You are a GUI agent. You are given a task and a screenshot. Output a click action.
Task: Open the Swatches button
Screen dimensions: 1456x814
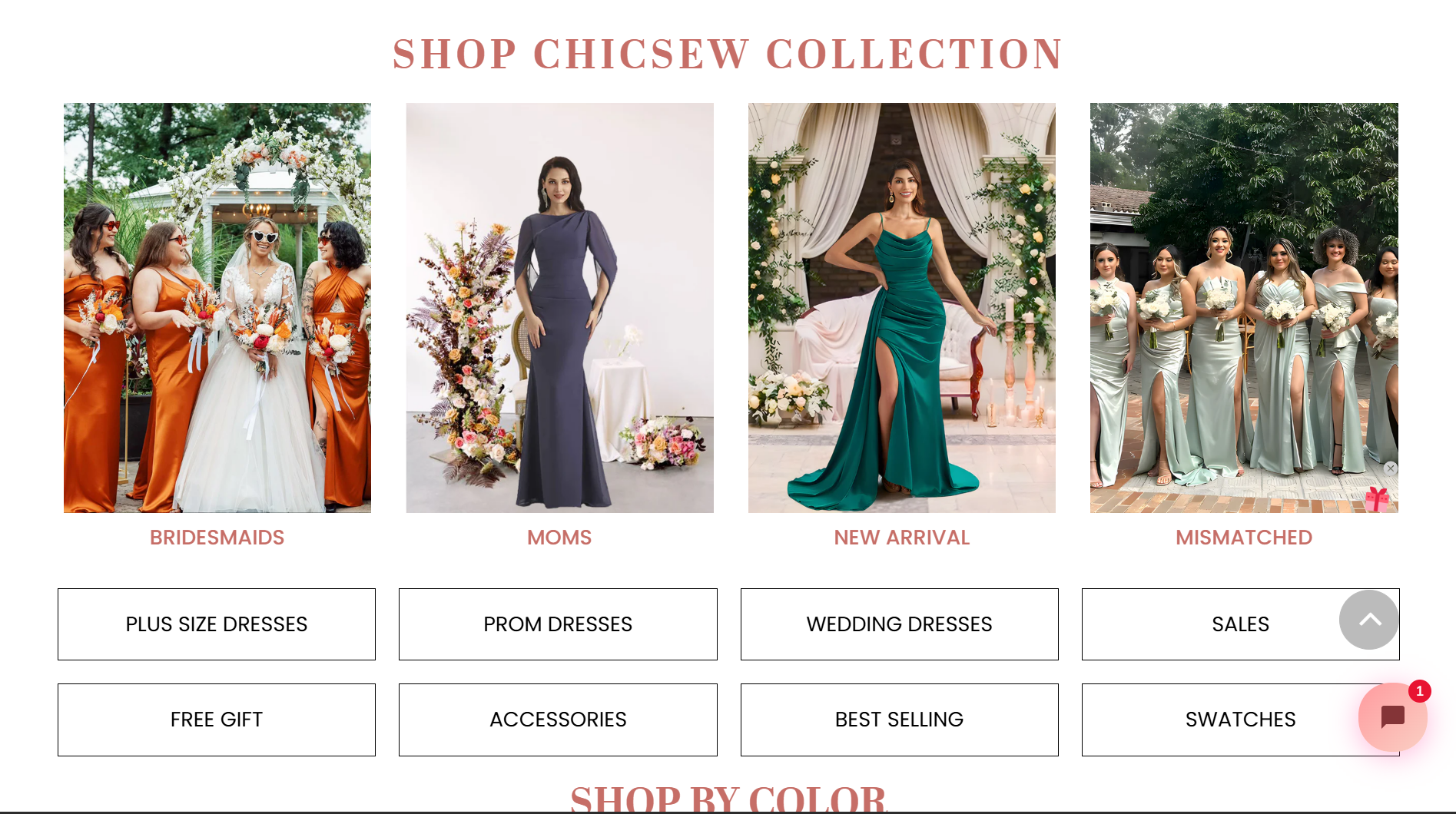coord(1241,720)
